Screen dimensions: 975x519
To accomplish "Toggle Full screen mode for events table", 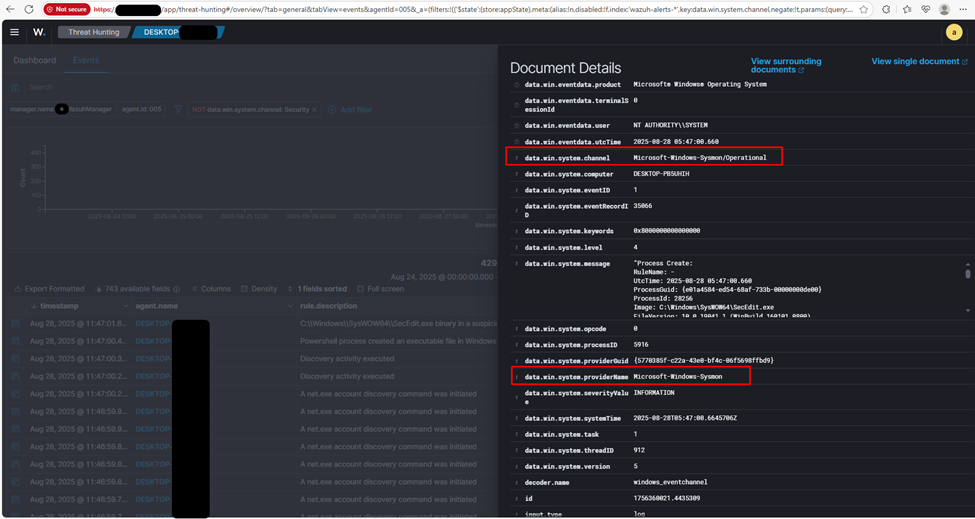I will pos(381,289).
